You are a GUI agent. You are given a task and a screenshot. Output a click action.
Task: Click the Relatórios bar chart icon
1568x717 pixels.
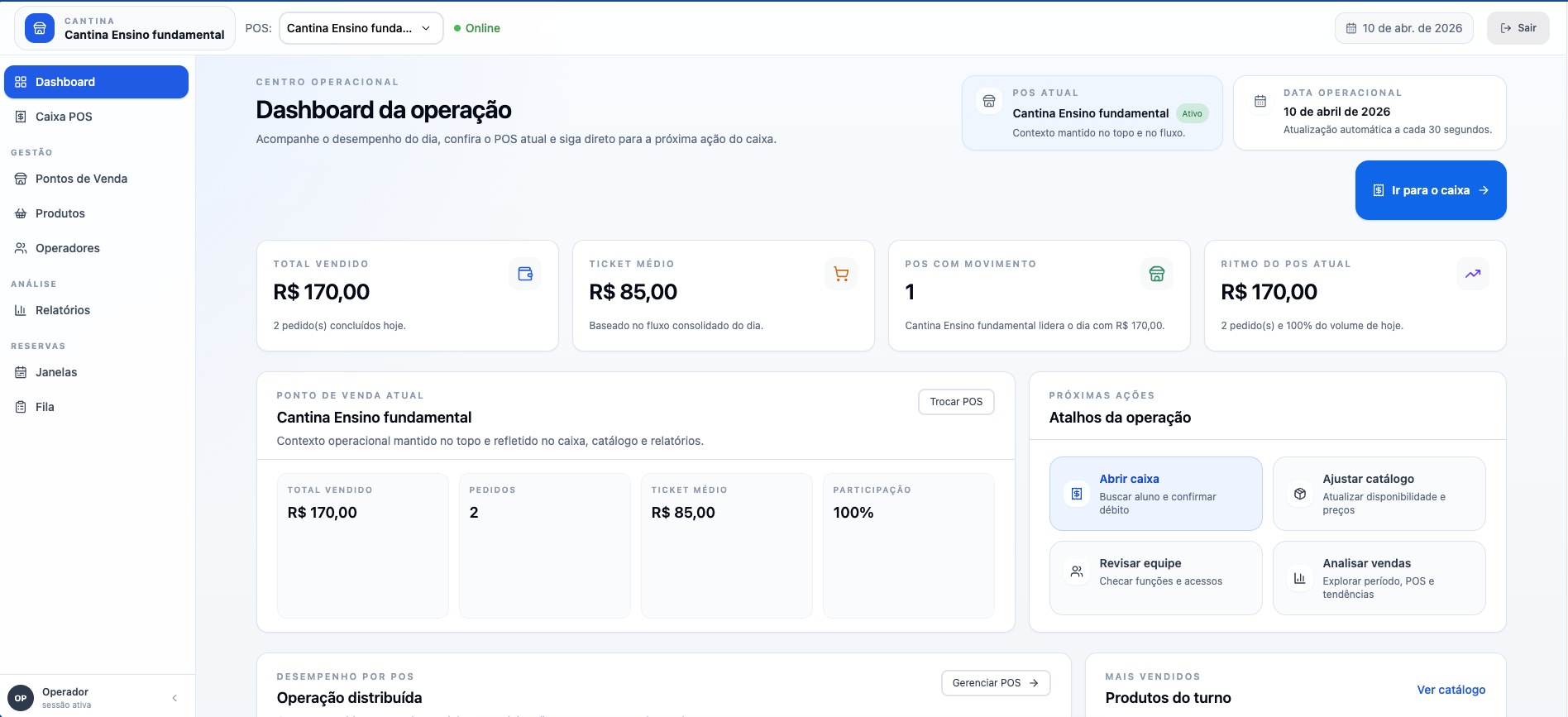21,310
